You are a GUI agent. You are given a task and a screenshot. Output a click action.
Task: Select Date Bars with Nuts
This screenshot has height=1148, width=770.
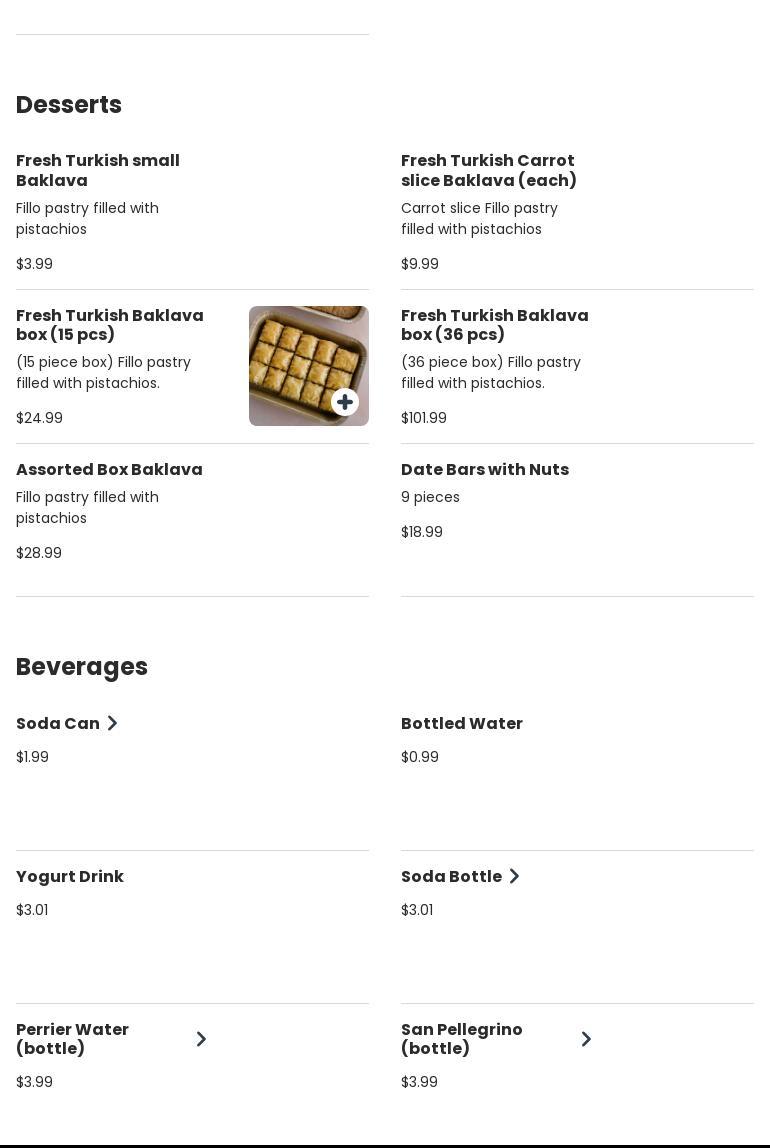point(485,469)
